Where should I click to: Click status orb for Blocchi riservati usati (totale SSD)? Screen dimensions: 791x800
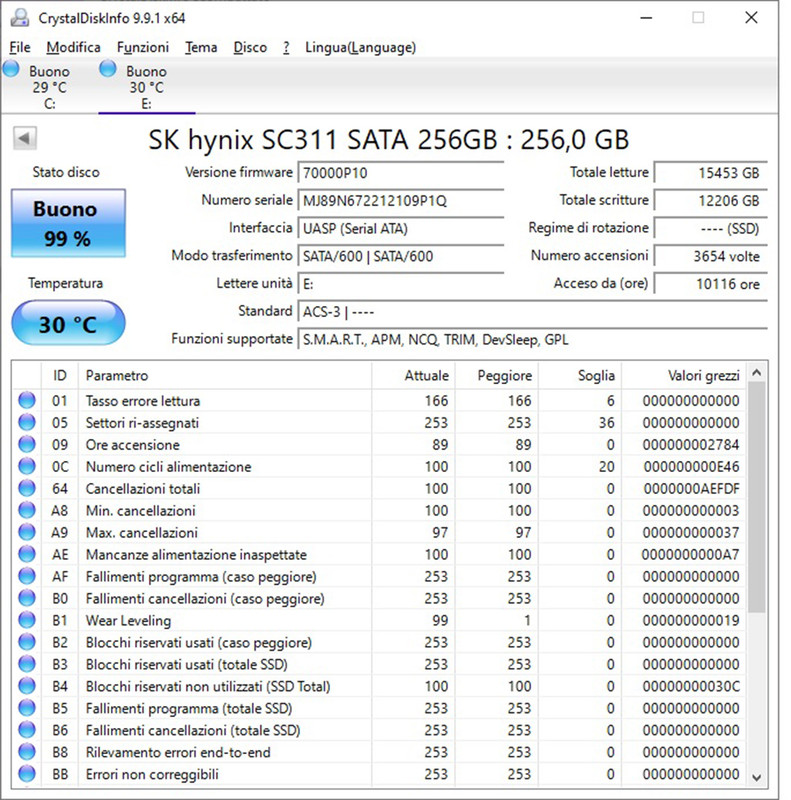(x=27, y=664)
